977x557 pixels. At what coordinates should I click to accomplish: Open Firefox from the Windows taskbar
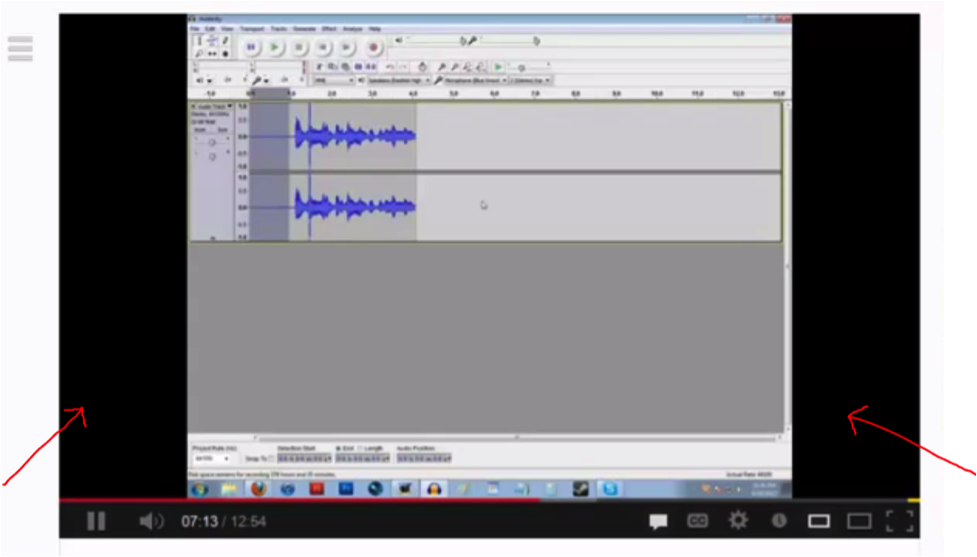259,489
